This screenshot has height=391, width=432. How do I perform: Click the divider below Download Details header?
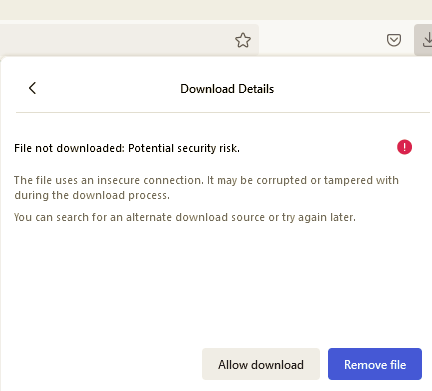point(223,113)
